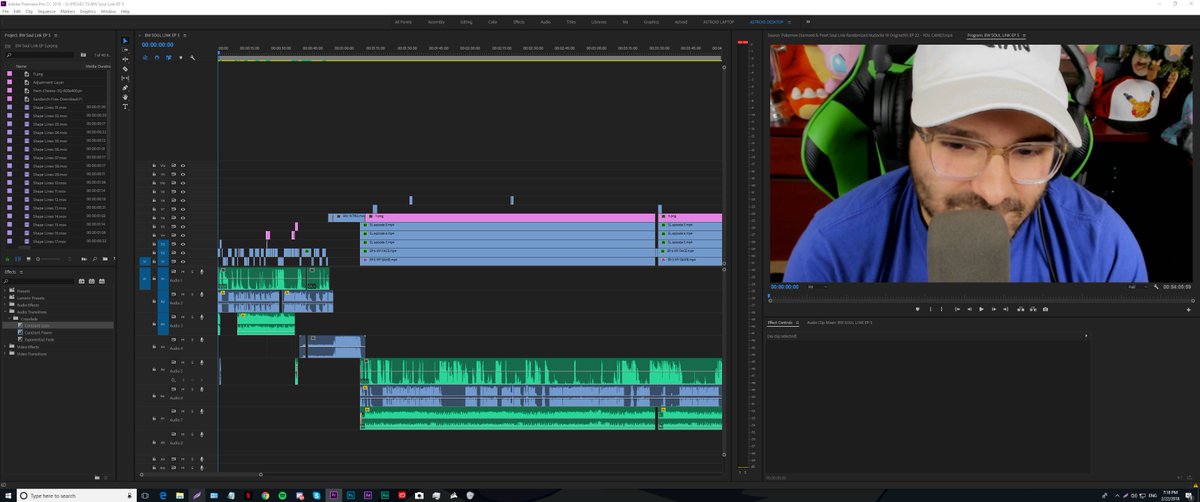Image resolution: width=1200 pixels, height=502 pixels.
Task: Click the insert-as-nest sequence icon
Action: pos(143,57)
